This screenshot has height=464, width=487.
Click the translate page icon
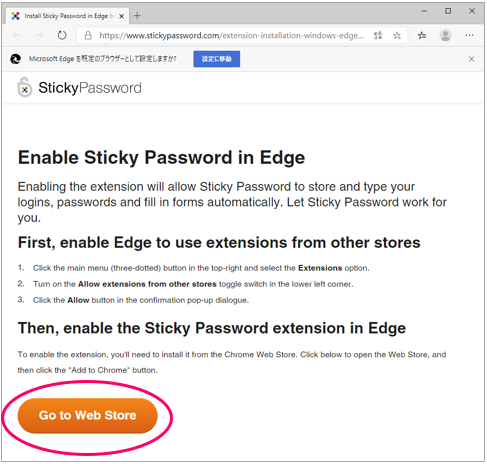pyautogui.click(x=378, y=35)
